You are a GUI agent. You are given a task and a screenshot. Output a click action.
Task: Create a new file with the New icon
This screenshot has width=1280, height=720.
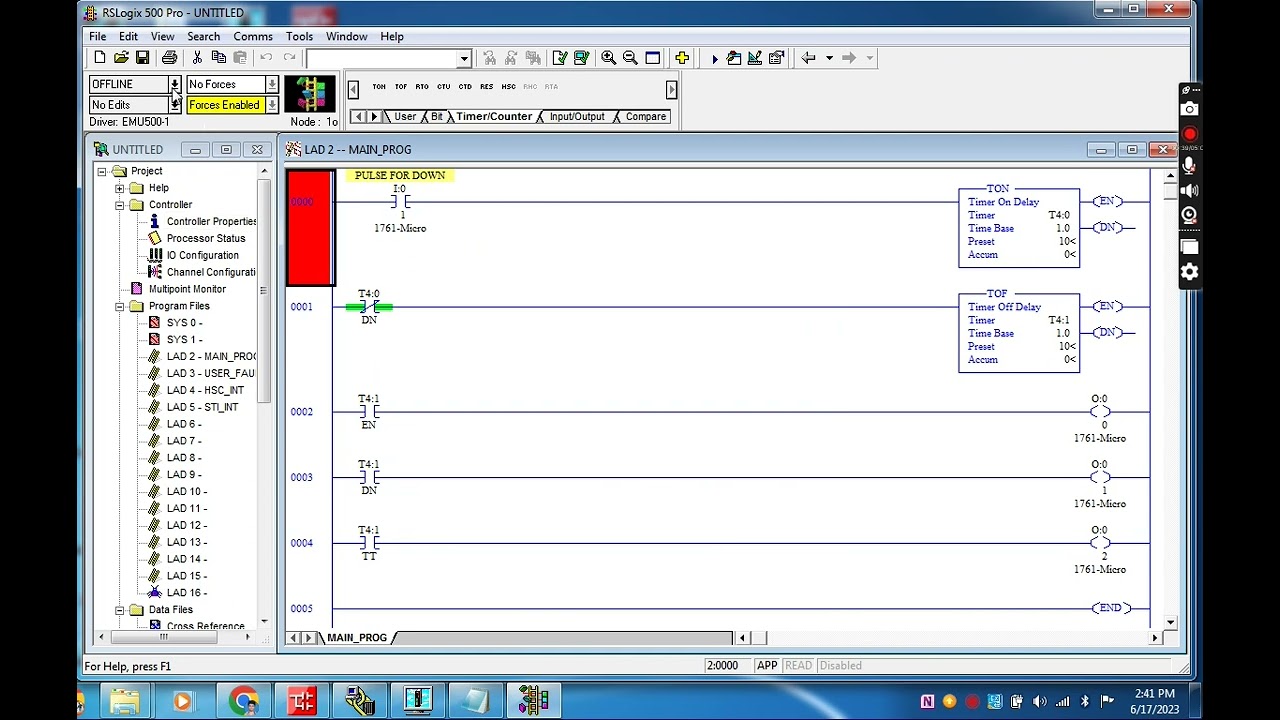pos(99,58)
